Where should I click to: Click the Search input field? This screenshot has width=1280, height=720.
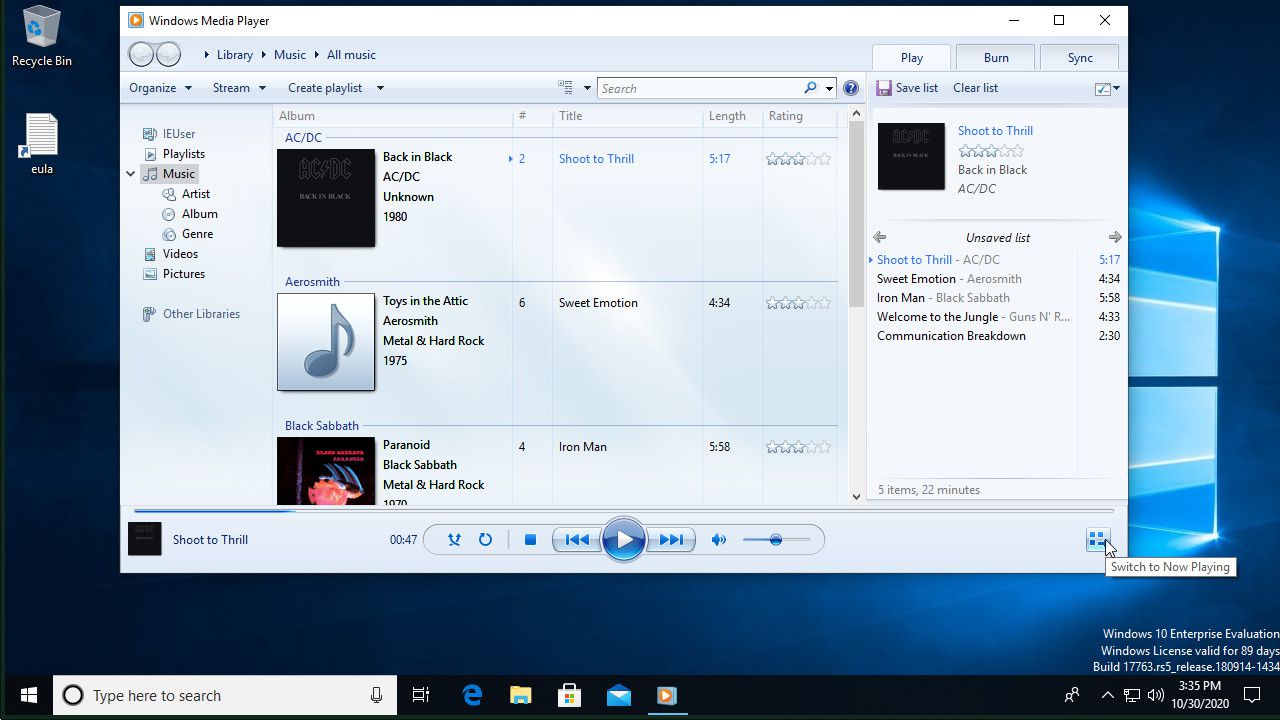click(x=700, y=88)
